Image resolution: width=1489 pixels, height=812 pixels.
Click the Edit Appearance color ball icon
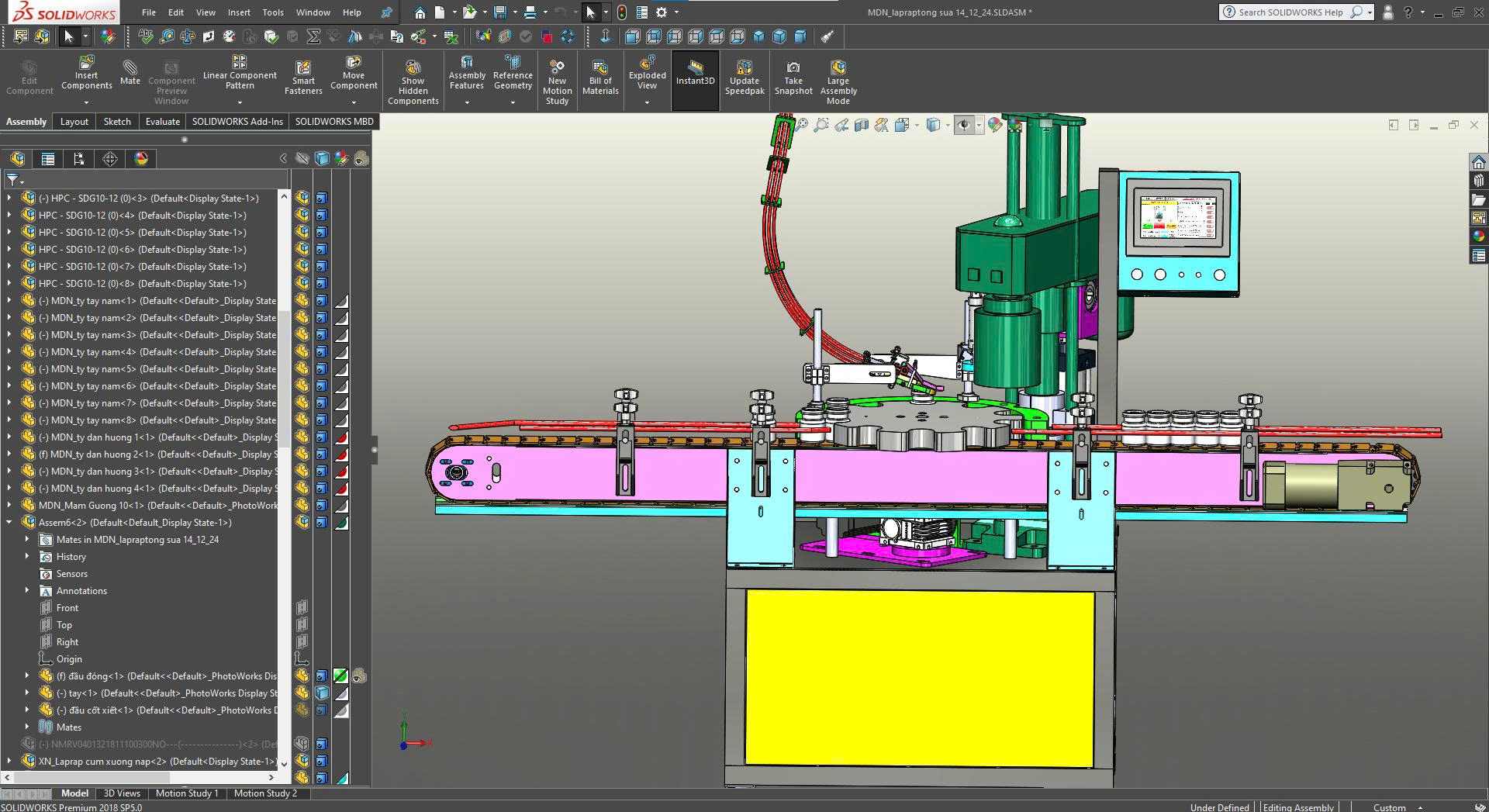click(995, 125)
